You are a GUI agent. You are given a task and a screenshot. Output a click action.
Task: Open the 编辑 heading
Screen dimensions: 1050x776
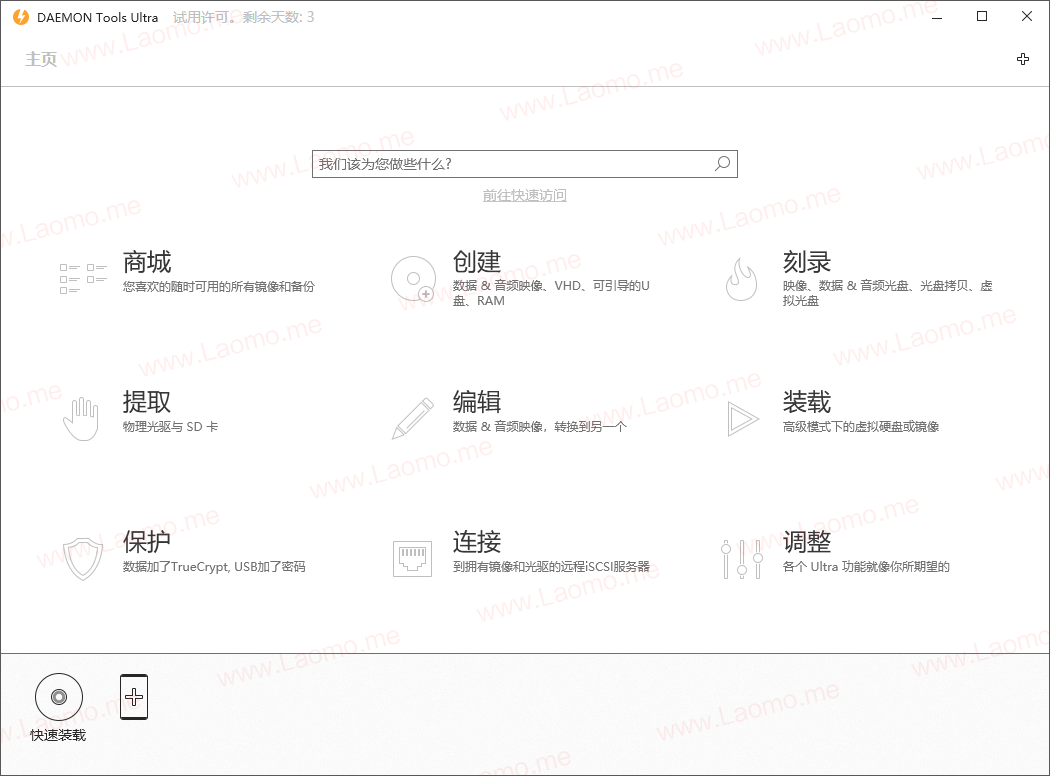(x=477, y=402)
